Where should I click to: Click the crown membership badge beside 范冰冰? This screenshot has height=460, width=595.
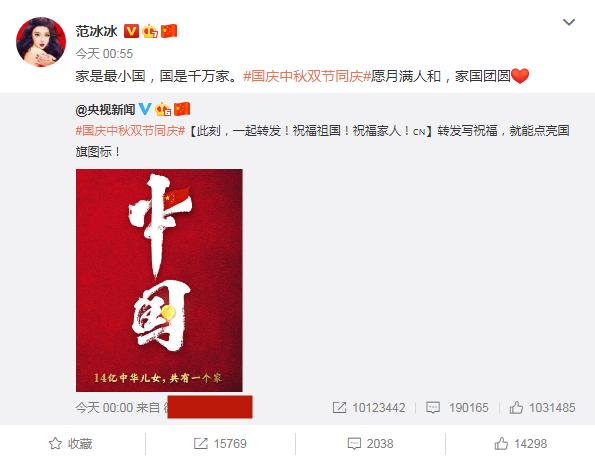pos(150,31)
